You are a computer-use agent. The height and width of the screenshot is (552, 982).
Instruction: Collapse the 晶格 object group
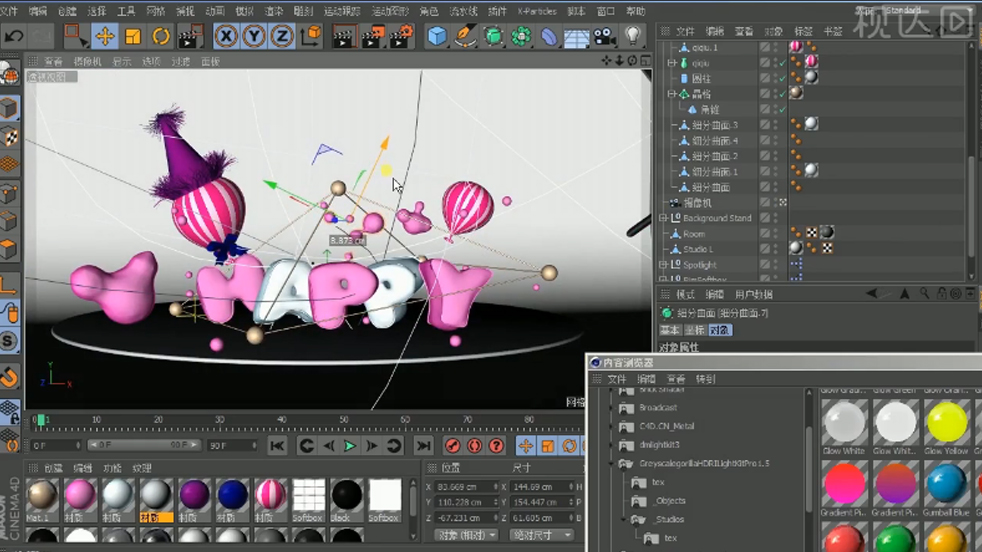coord(671,94)
